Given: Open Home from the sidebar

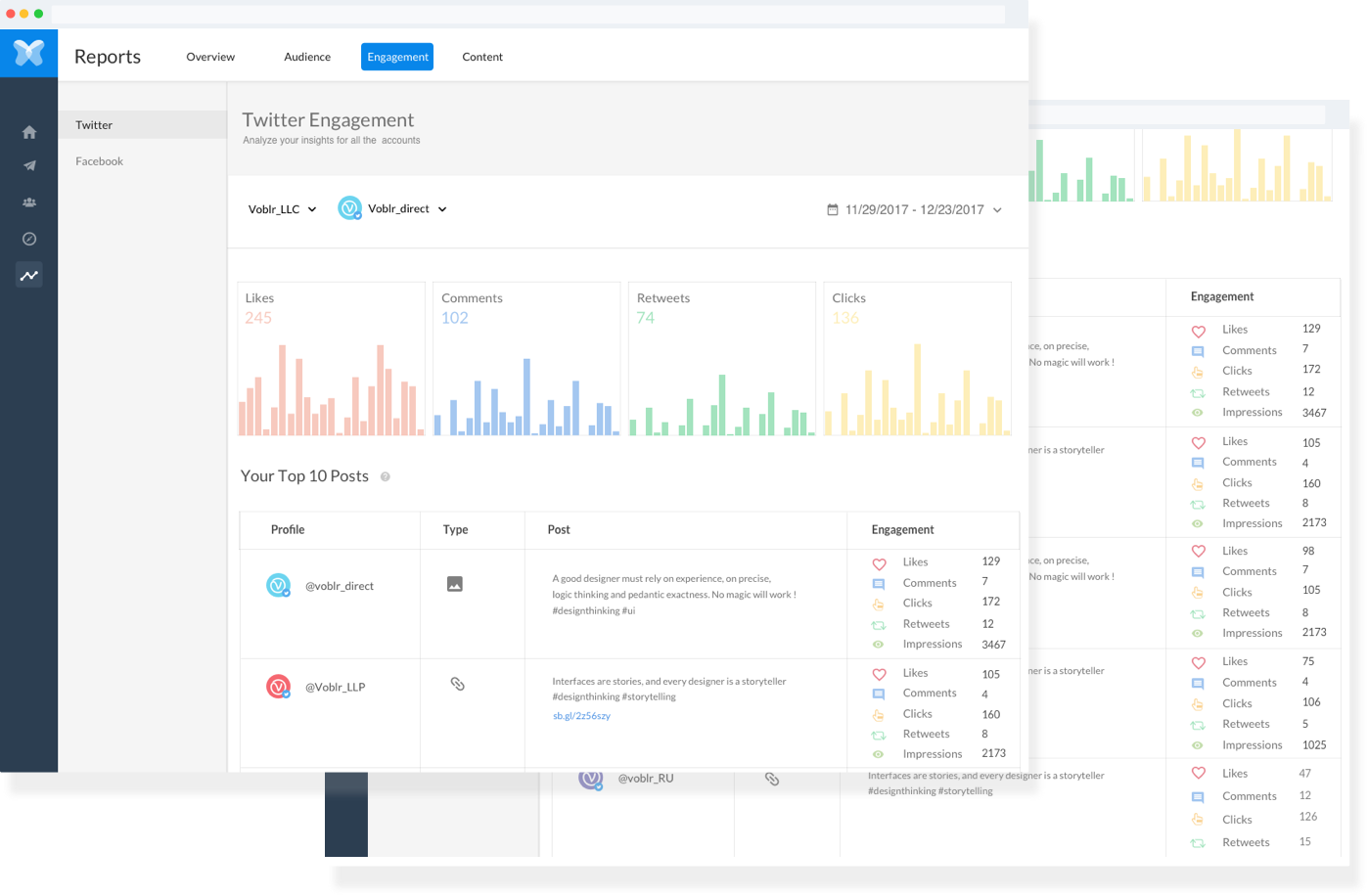Looking at the screenshot, I should pyautogui.click(x=29, y=132).
